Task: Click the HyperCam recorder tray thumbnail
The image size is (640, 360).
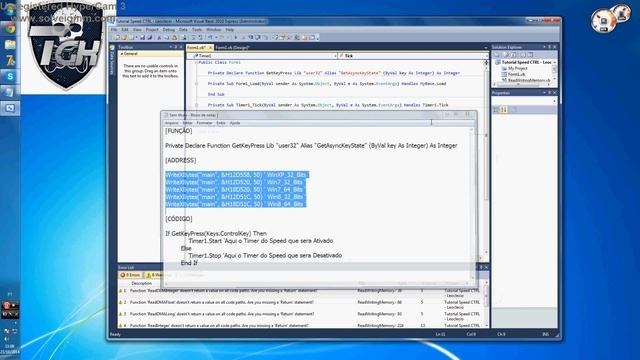Action: pyautogui.click(x=10, y=310)
